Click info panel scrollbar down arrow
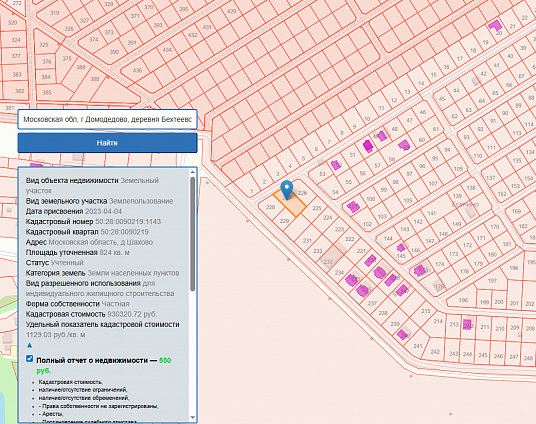 pyautogui.click(x=192, y=418)
